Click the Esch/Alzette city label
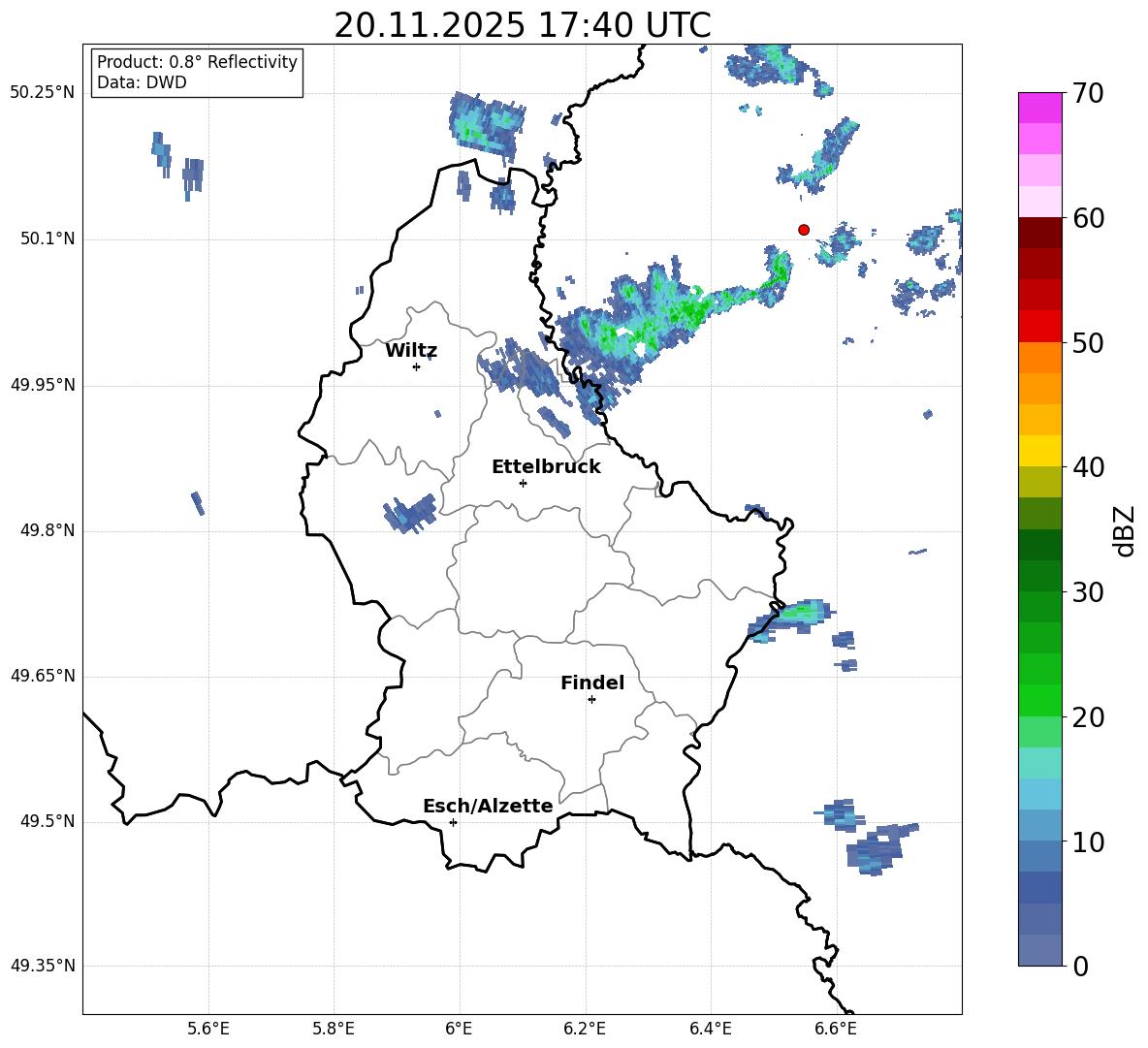The width and height of the screenshot is (1148, 1048). coord(489,806)
